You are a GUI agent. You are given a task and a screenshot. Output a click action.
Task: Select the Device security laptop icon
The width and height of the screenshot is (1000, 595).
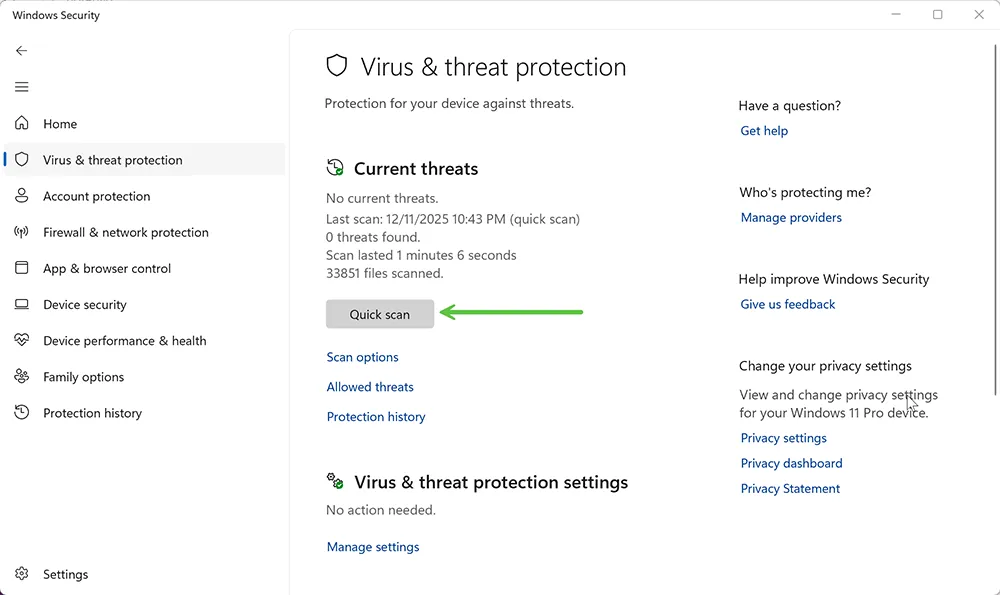click(x=21, y=304)
